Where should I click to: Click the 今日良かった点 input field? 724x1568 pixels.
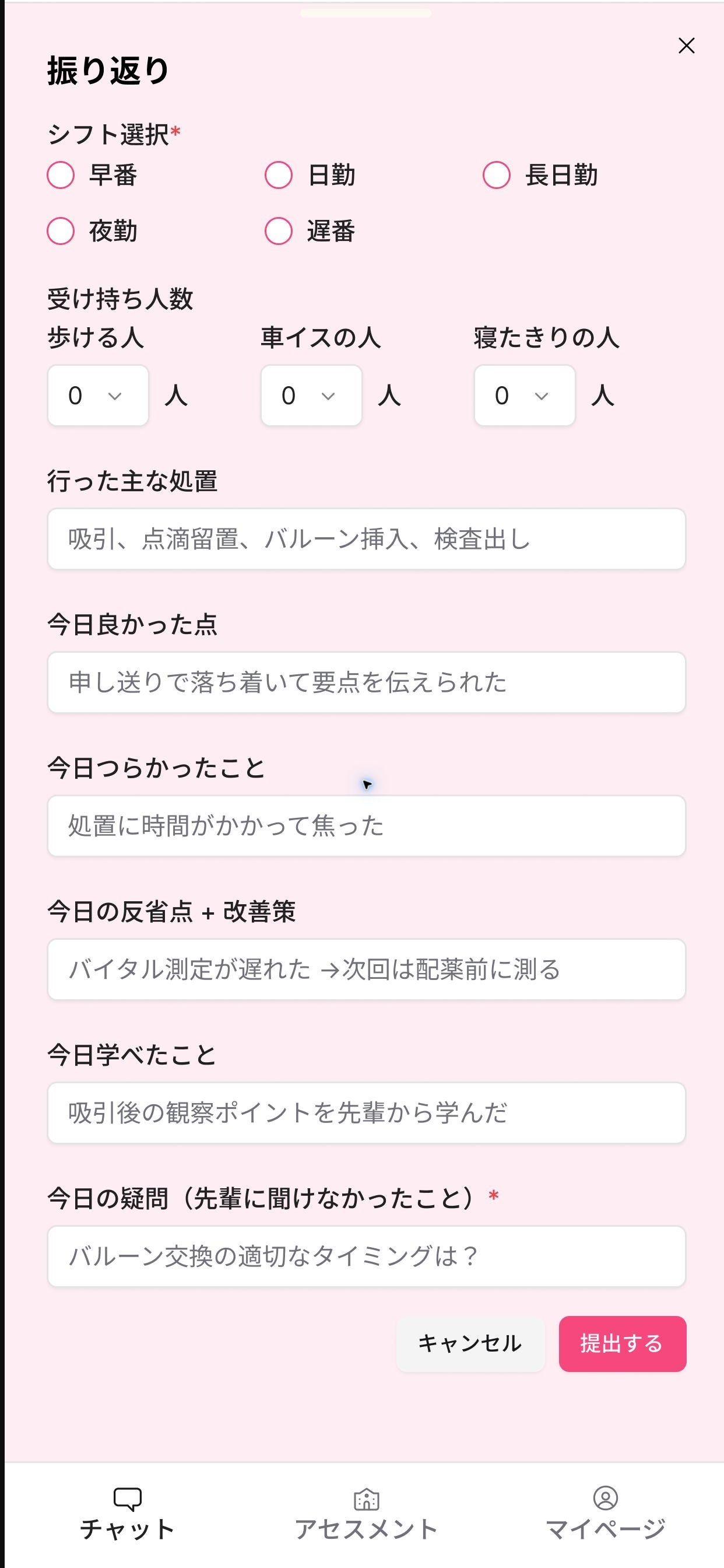(367, 682)
